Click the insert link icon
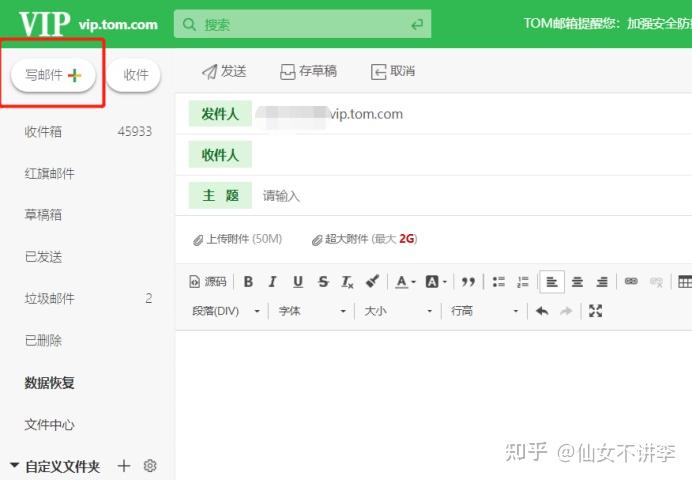The image size is (692, 480). (x=631, y=281)
